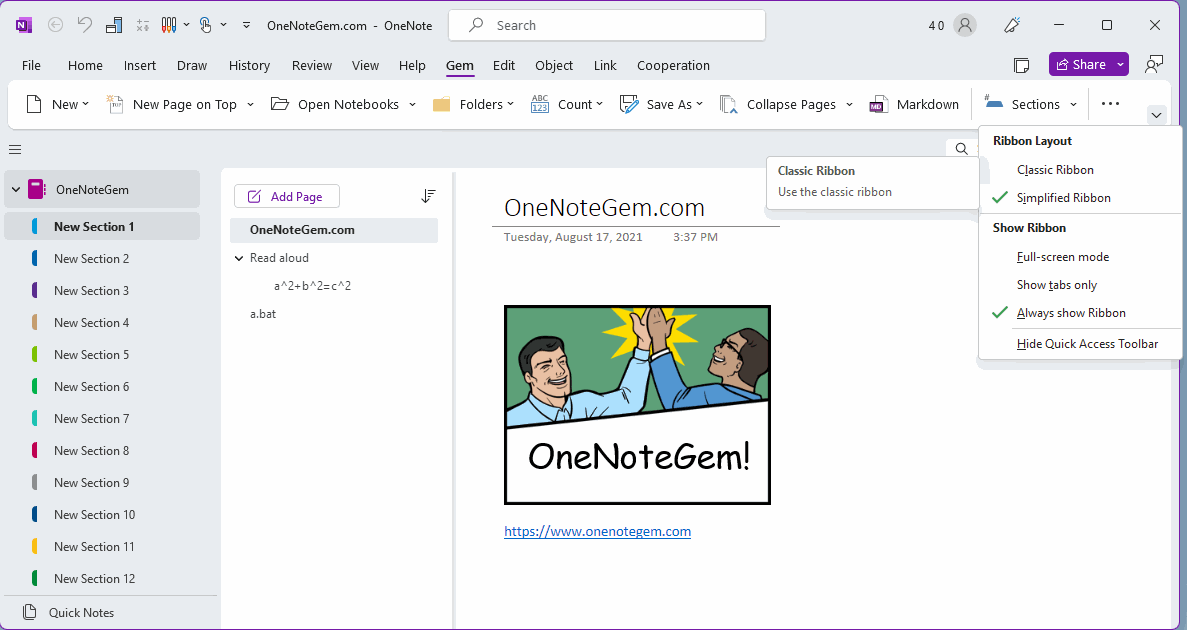Screen dimensions: 1187x630
Task: Click the Ribbon Display Options chevron
Action: point(1156,115)
